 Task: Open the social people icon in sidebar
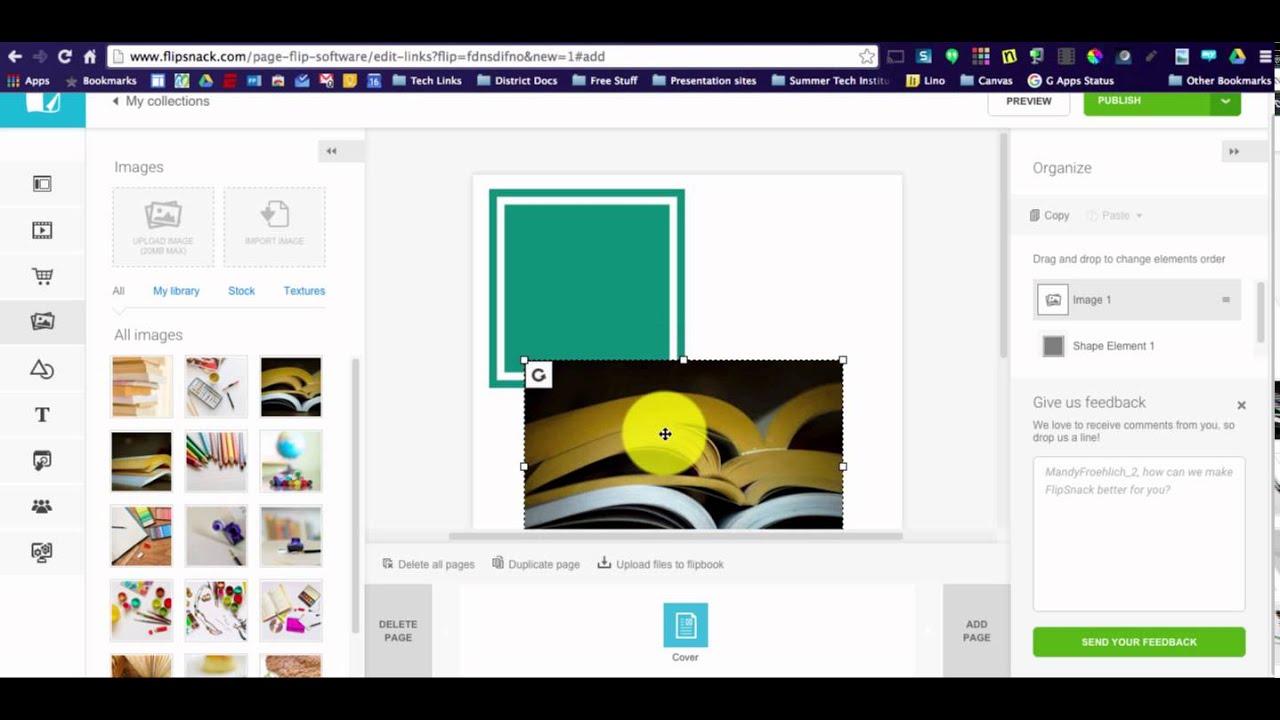(42, 506)
